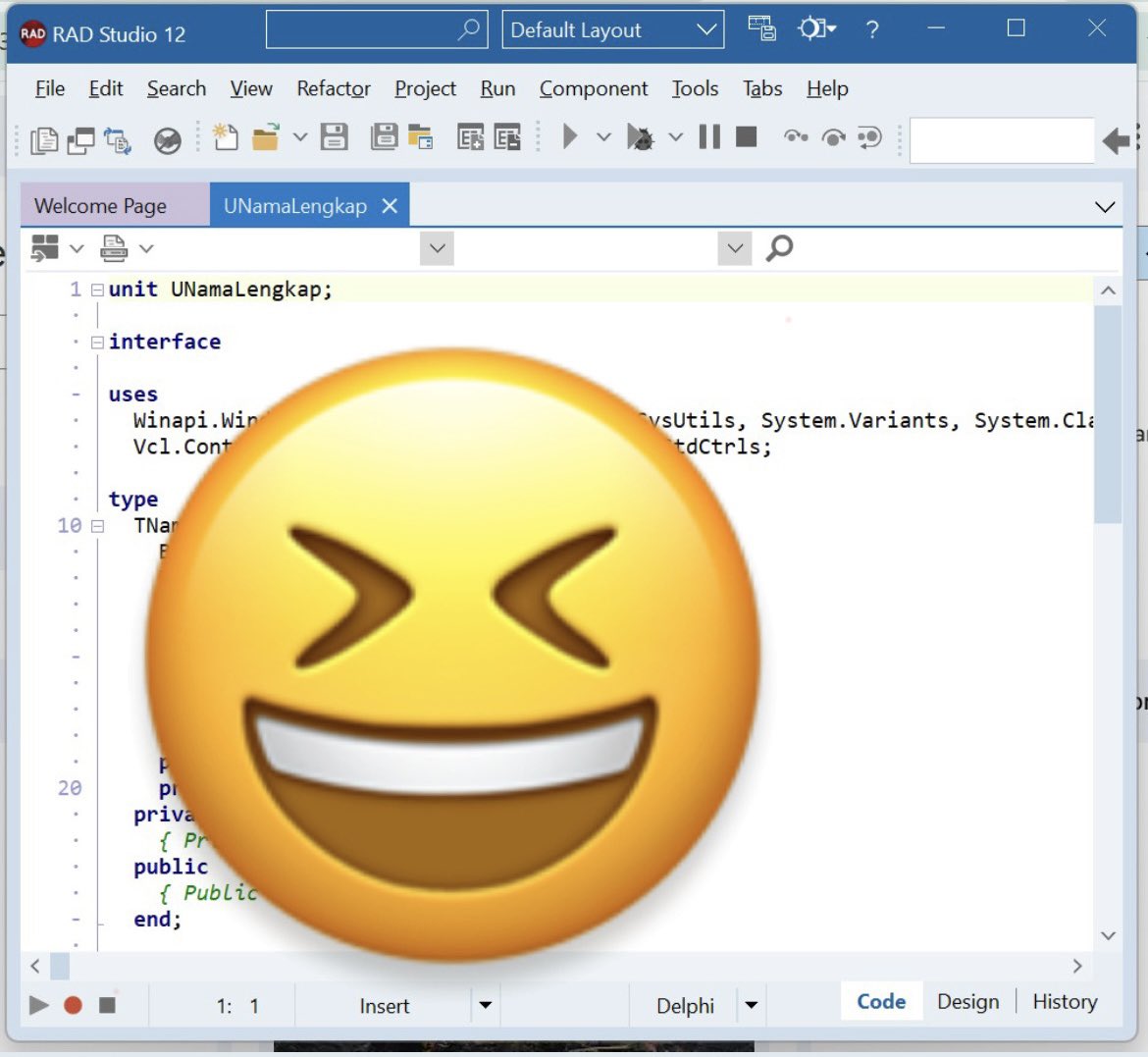Run the program with the play icon

click(570, 136)
